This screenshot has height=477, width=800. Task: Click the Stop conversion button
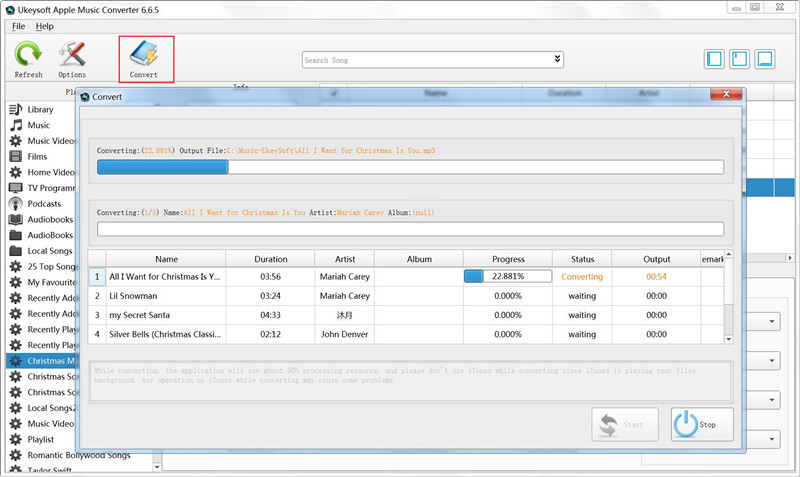pyautogui.click(x=702, y=424)
